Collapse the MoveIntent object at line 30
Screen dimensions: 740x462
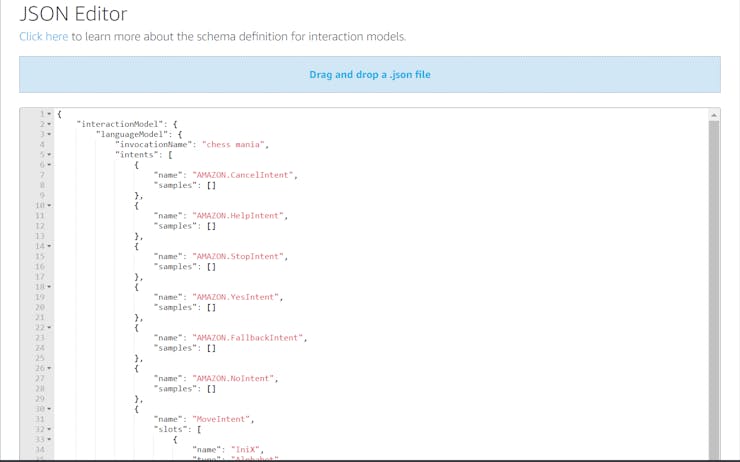coord(49,409)
